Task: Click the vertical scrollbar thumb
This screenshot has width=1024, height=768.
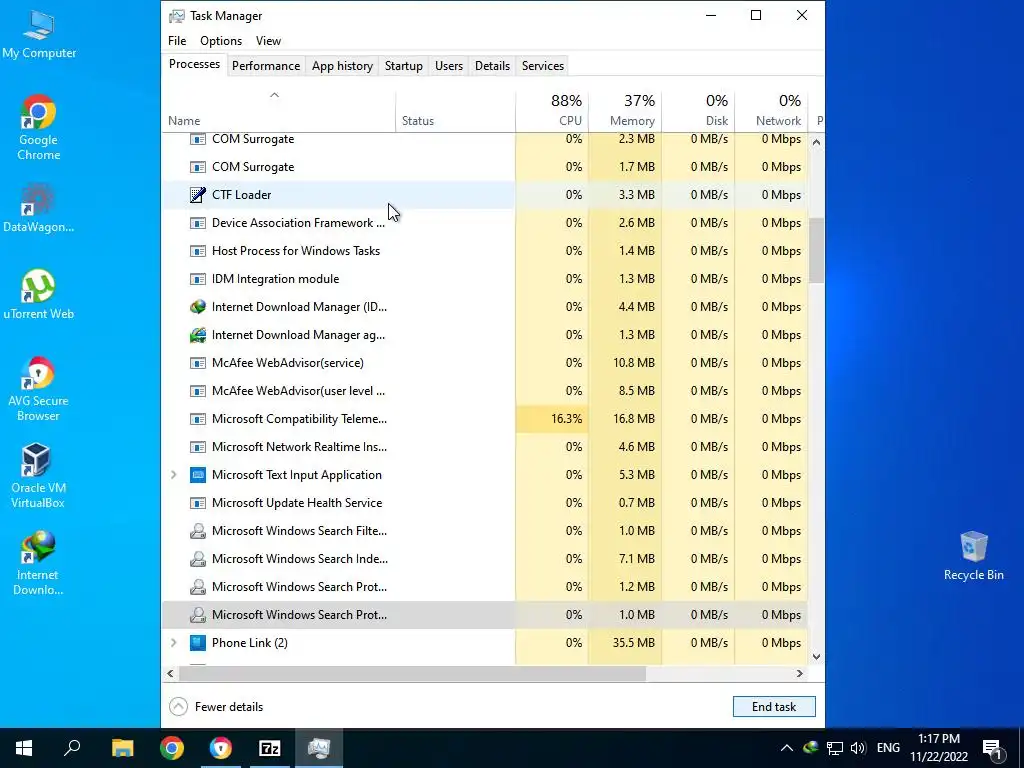Action: coord(816,250)
